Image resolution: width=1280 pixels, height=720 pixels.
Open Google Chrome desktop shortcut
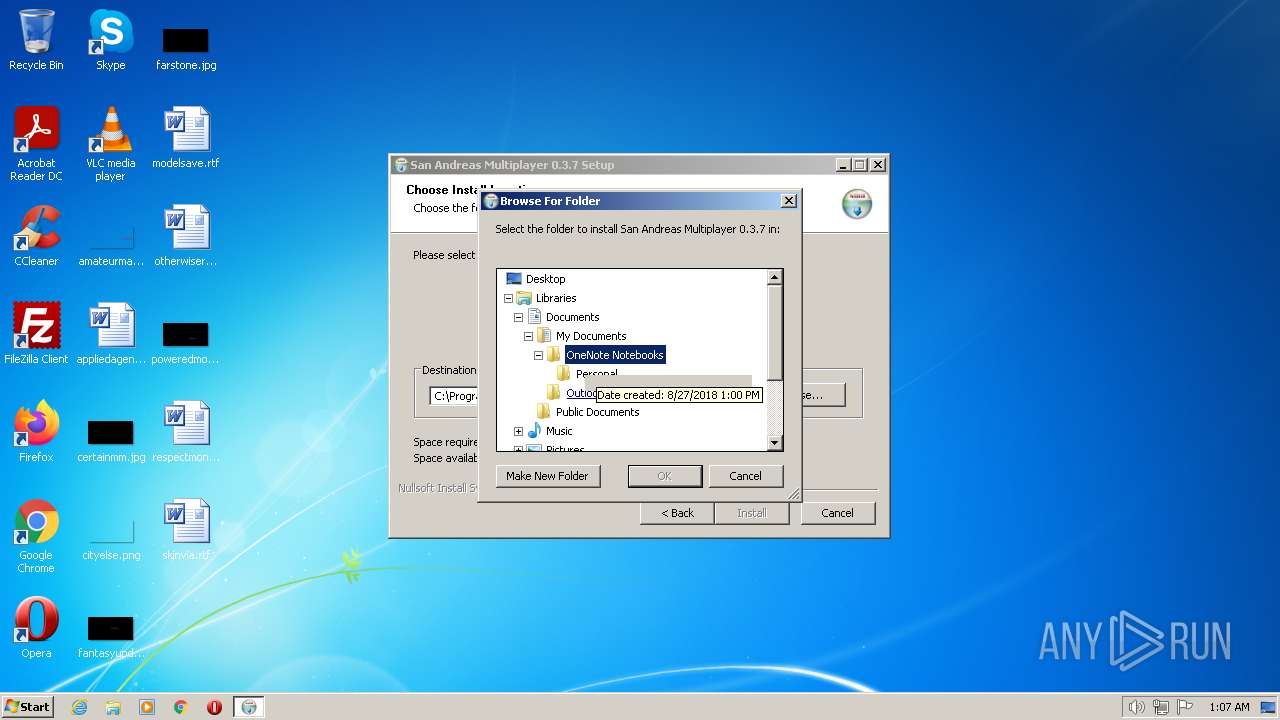(x=36, y=536)
